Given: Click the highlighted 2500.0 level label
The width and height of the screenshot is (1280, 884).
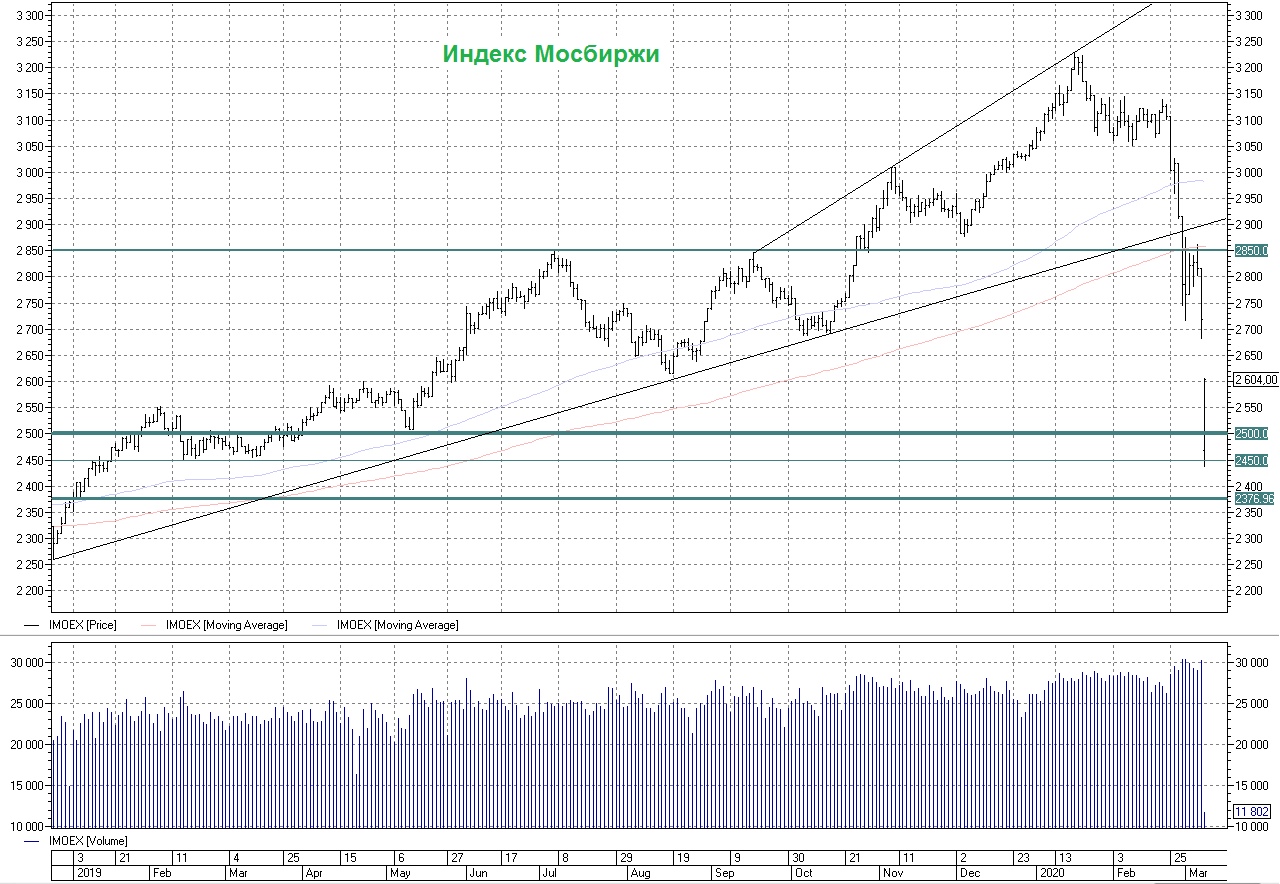Looking at the screenshot, I should (1252, 434).
